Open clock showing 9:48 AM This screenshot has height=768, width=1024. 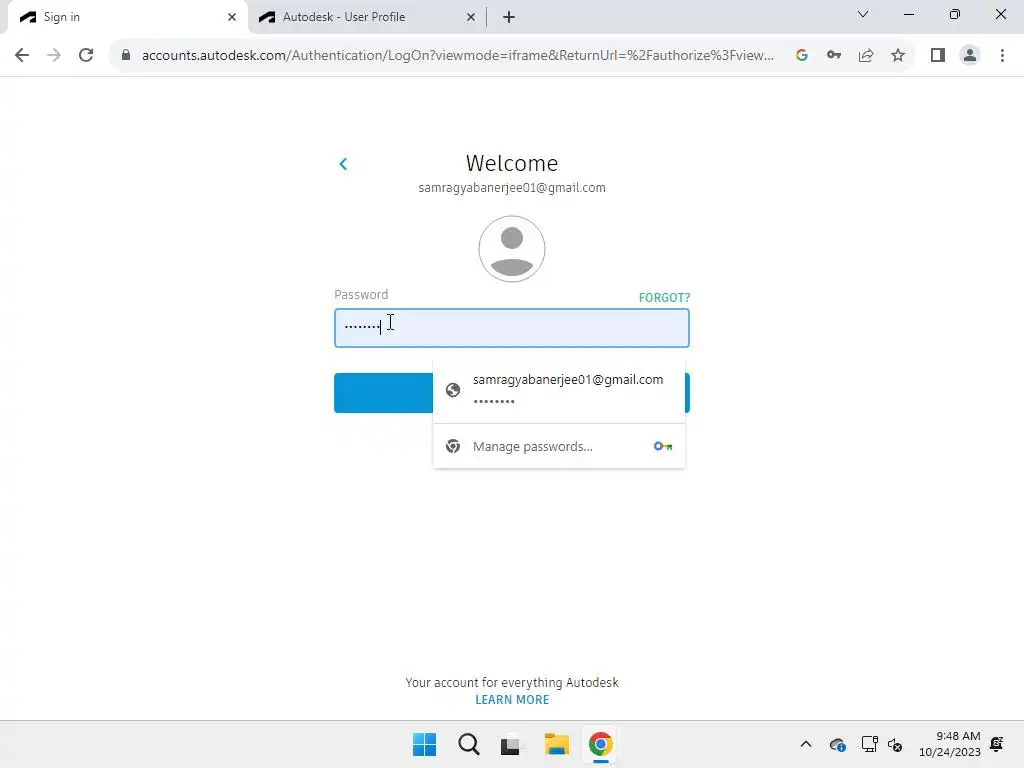[950, 744]
